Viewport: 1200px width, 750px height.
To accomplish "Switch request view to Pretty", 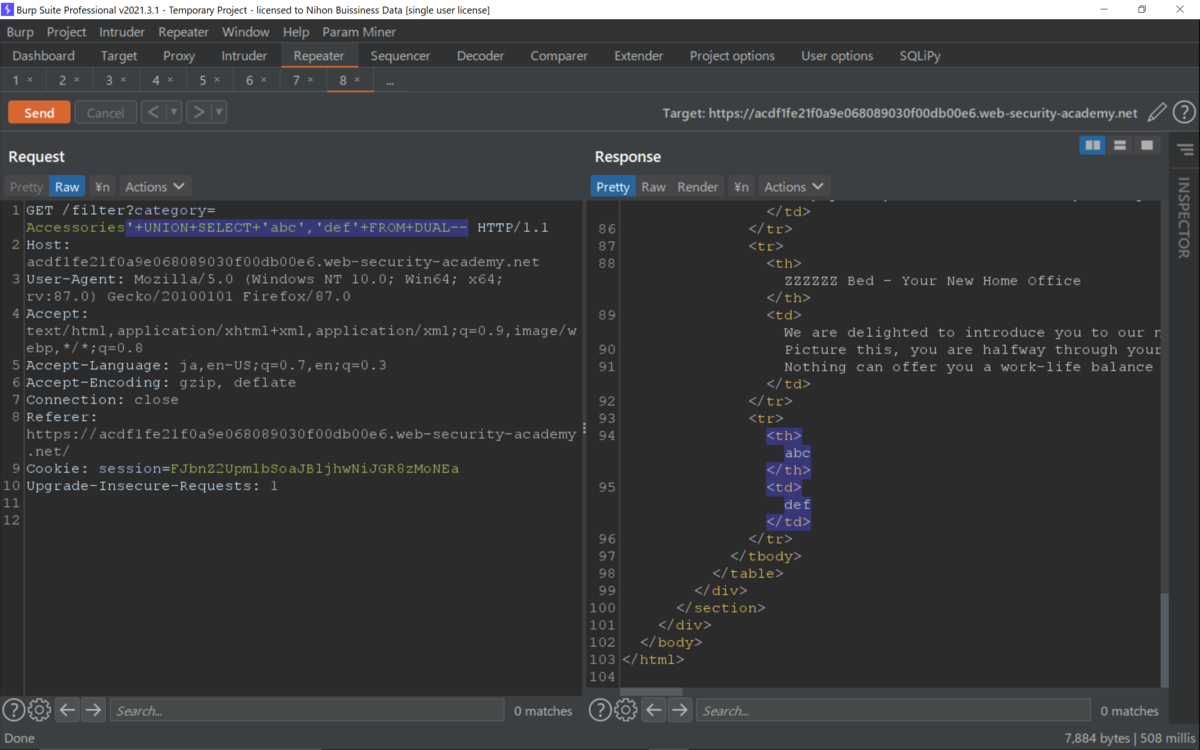I will [27, 187].
